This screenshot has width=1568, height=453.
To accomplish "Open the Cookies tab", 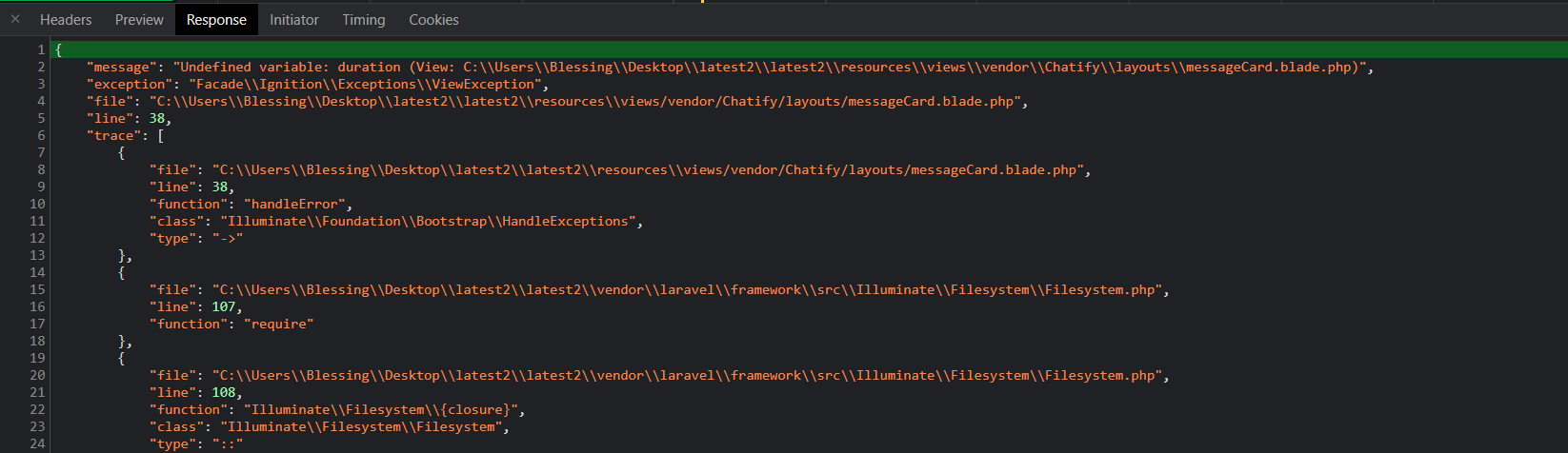I will click(x=433, y=19).
